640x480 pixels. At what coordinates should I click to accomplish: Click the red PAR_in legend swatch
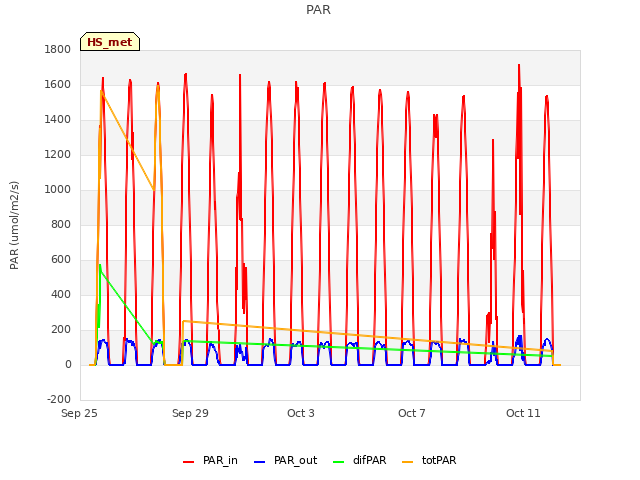coord(189,462)
